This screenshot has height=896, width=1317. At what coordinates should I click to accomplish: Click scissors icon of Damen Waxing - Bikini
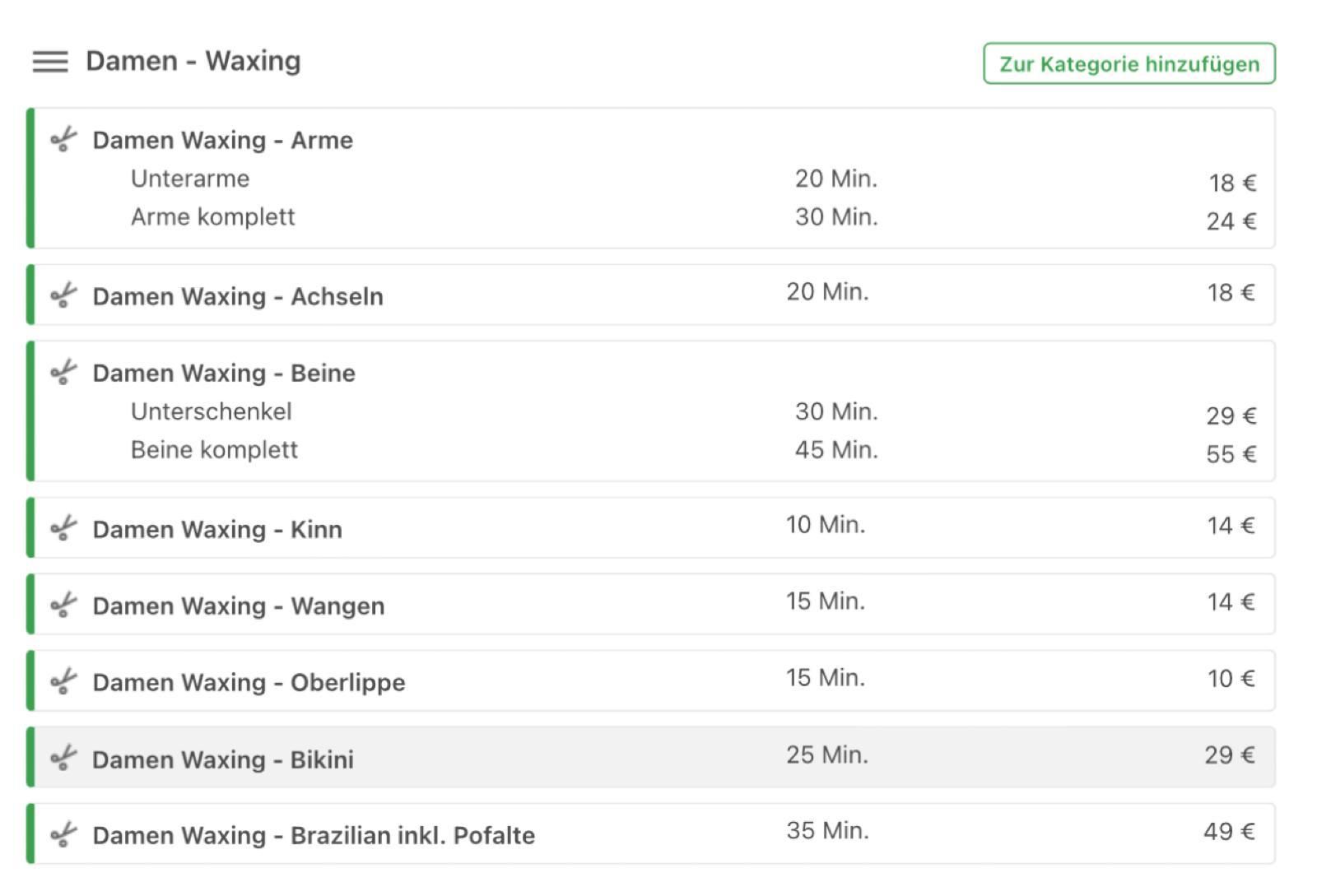pyautogui.click(x=63, y=758)
